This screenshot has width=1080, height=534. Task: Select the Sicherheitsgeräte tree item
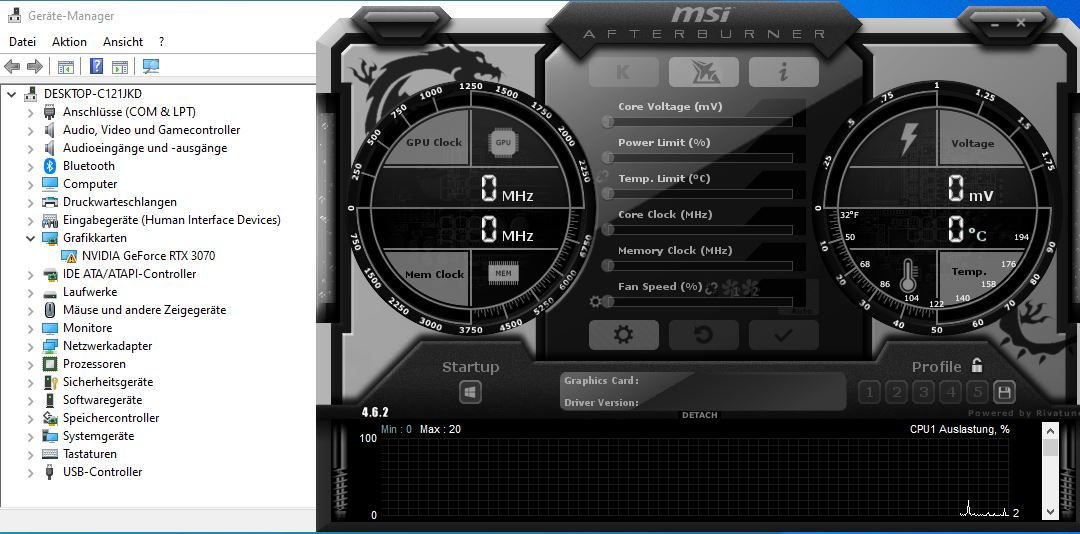[108, 382]
